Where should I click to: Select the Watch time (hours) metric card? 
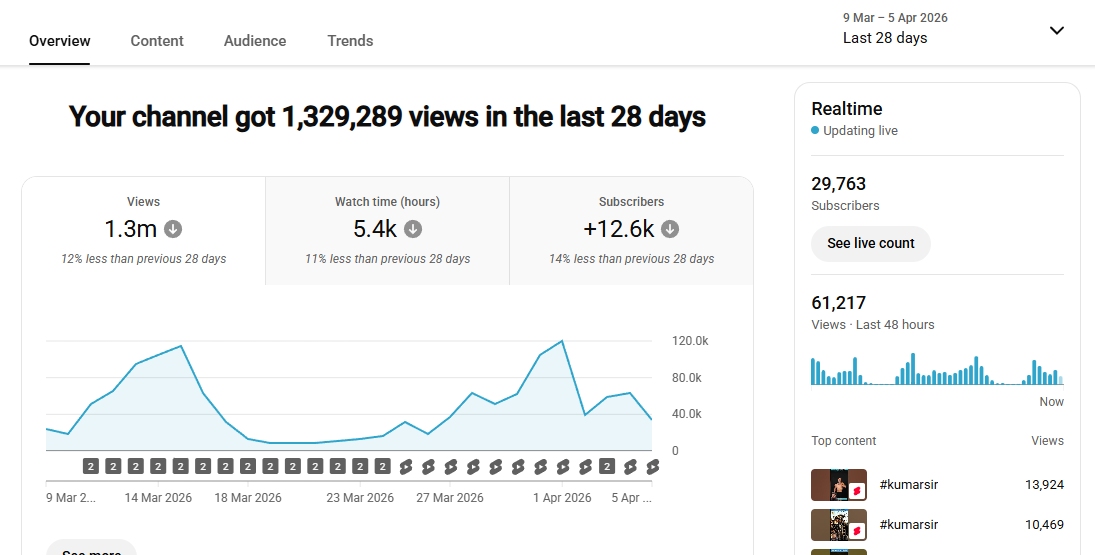387,231
